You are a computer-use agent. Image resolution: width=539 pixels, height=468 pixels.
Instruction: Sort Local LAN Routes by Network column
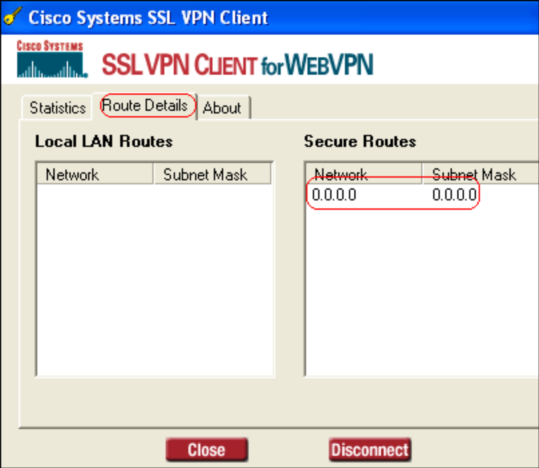[x=95, y=174]
